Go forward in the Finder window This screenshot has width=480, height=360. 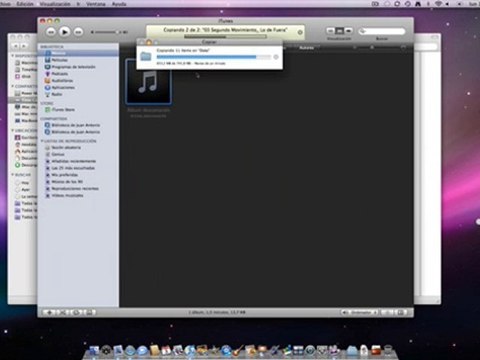(x=24, y=46)
